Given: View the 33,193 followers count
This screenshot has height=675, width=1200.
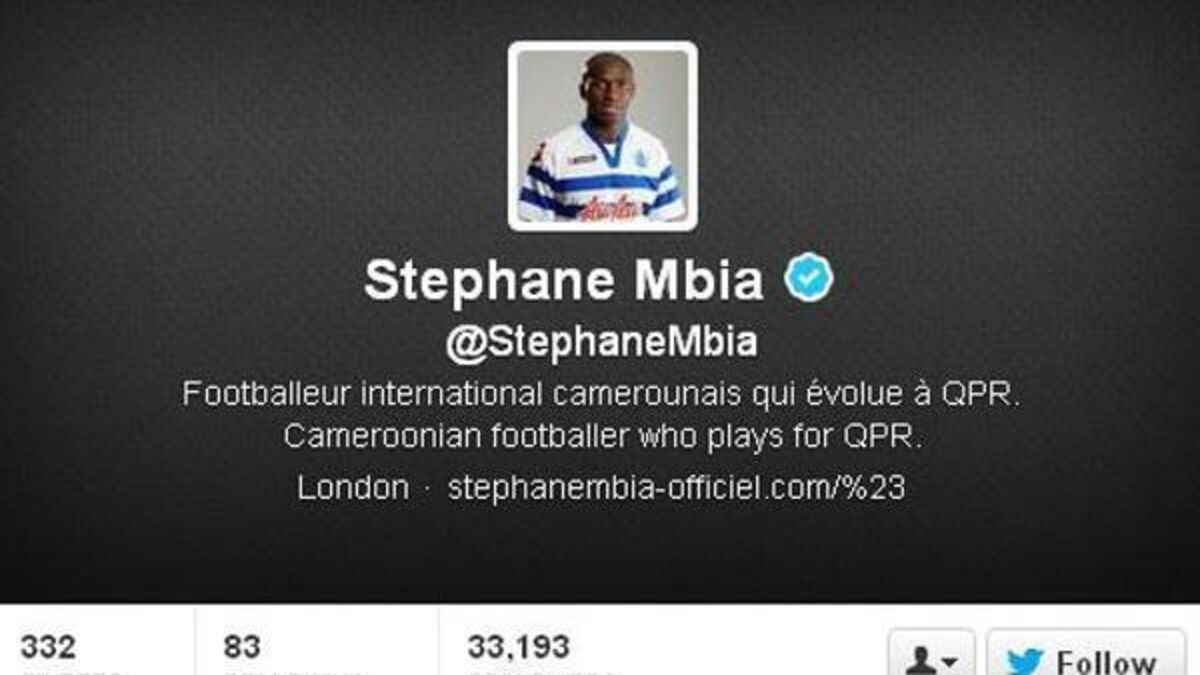Looking at the screenshot, I should 518,646.
